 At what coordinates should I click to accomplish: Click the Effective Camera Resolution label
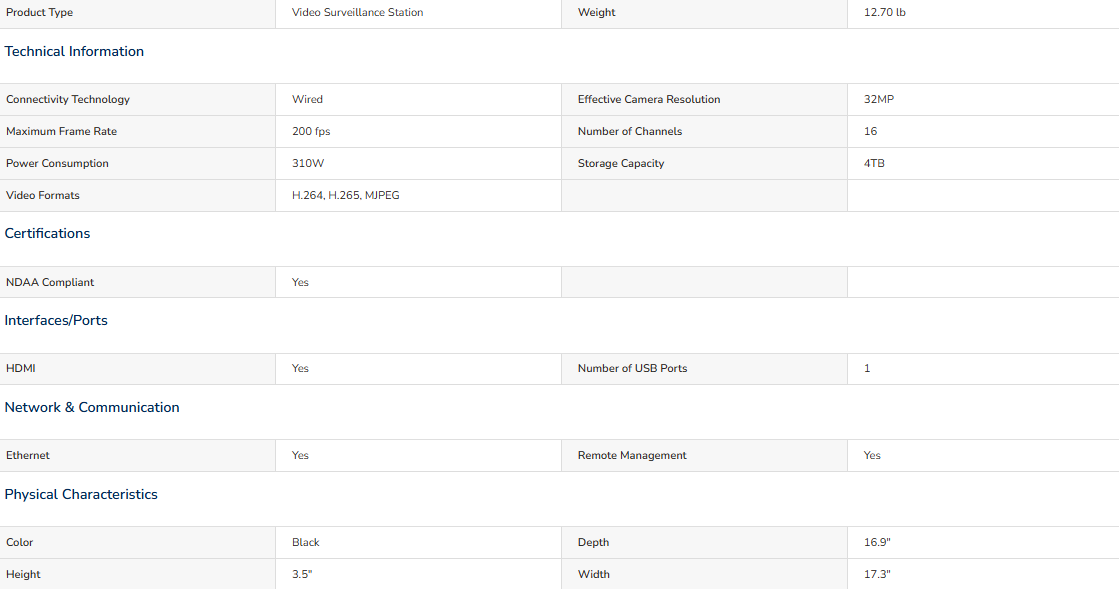pos(649,99)
